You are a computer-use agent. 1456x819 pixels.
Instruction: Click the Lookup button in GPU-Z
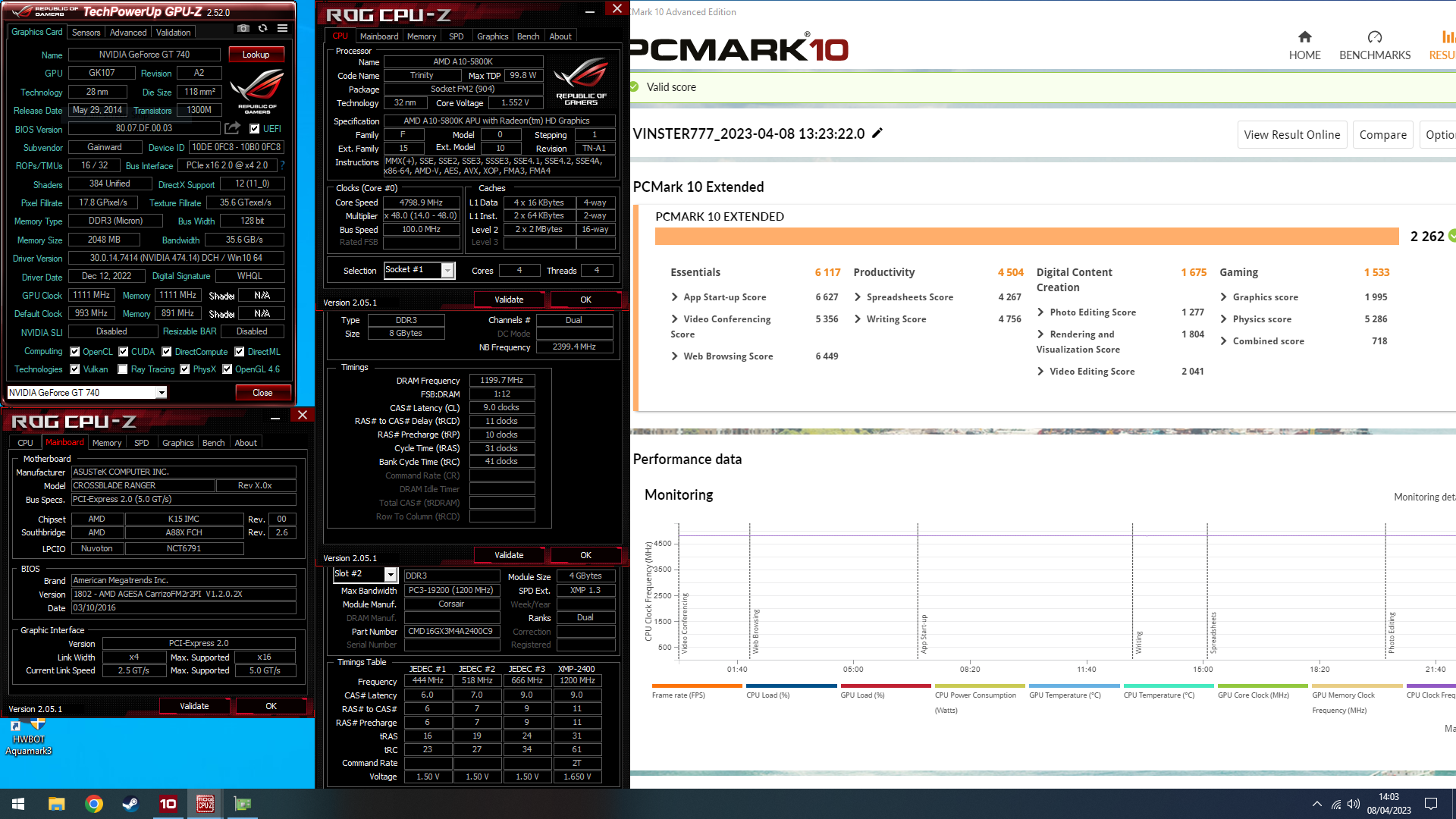click(x=256, y=55)
